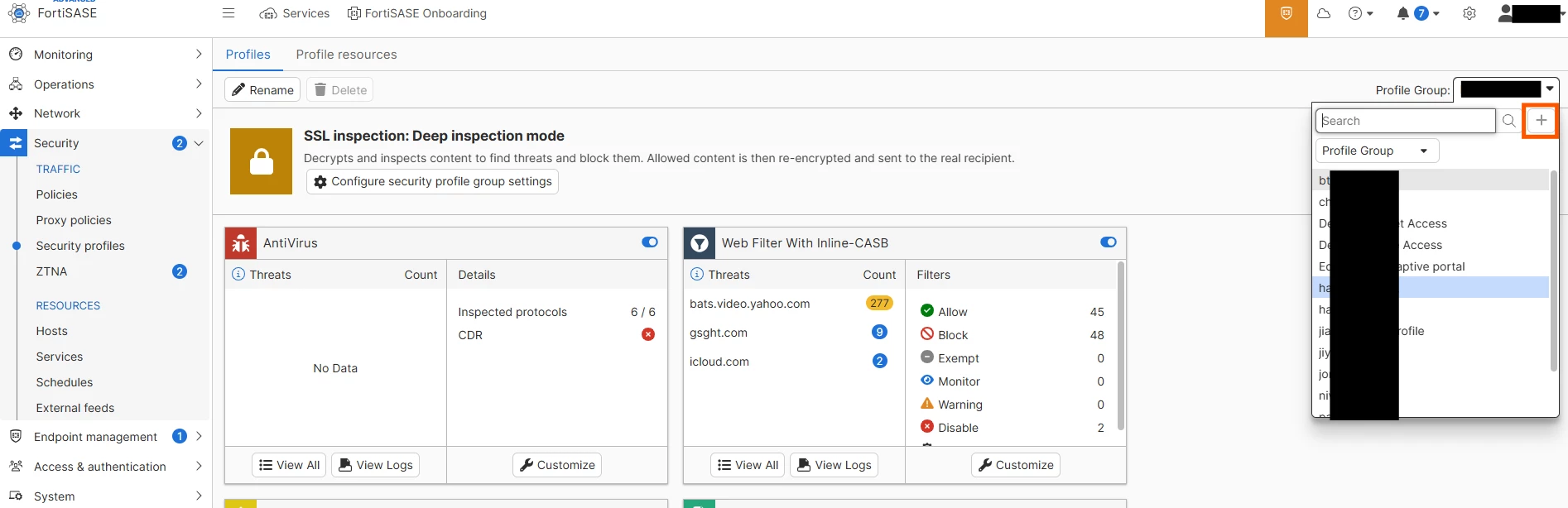1568x508 pixels.
Task: Click Web Filter Threats info icon
Action: click(x=697, y=274)
